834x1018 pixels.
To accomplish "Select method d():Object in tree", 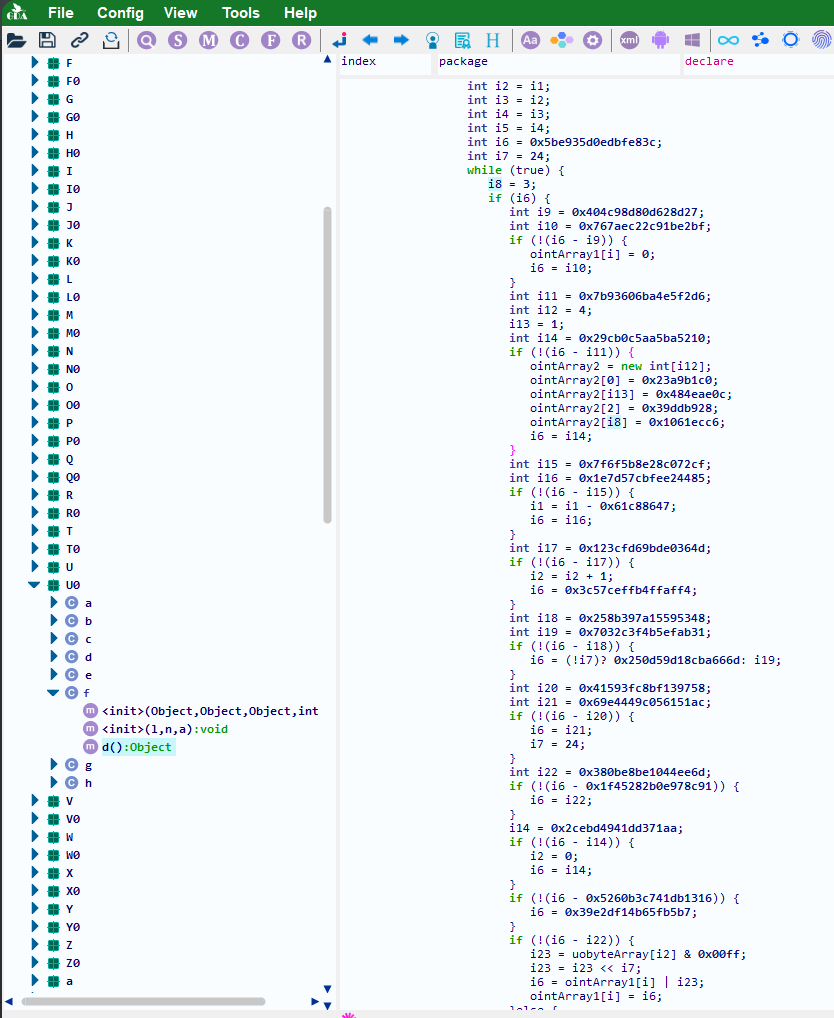I will coord(137,747).
